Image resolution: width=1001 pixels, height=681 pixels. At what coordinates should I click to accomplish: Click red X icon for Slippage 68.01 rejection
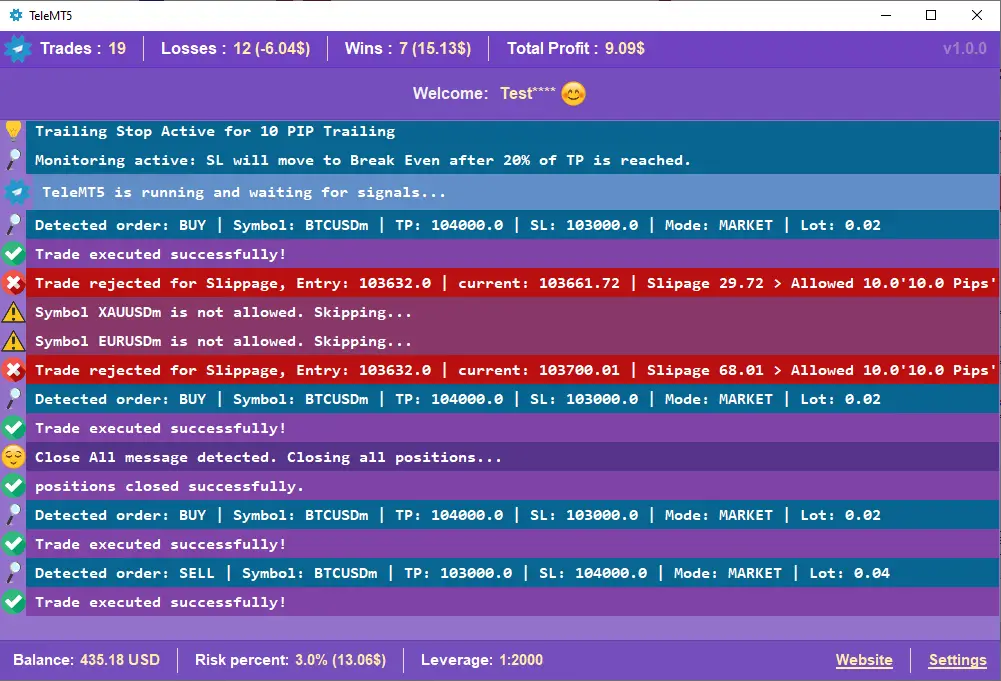pyautogui.click(x=13, y=370)
